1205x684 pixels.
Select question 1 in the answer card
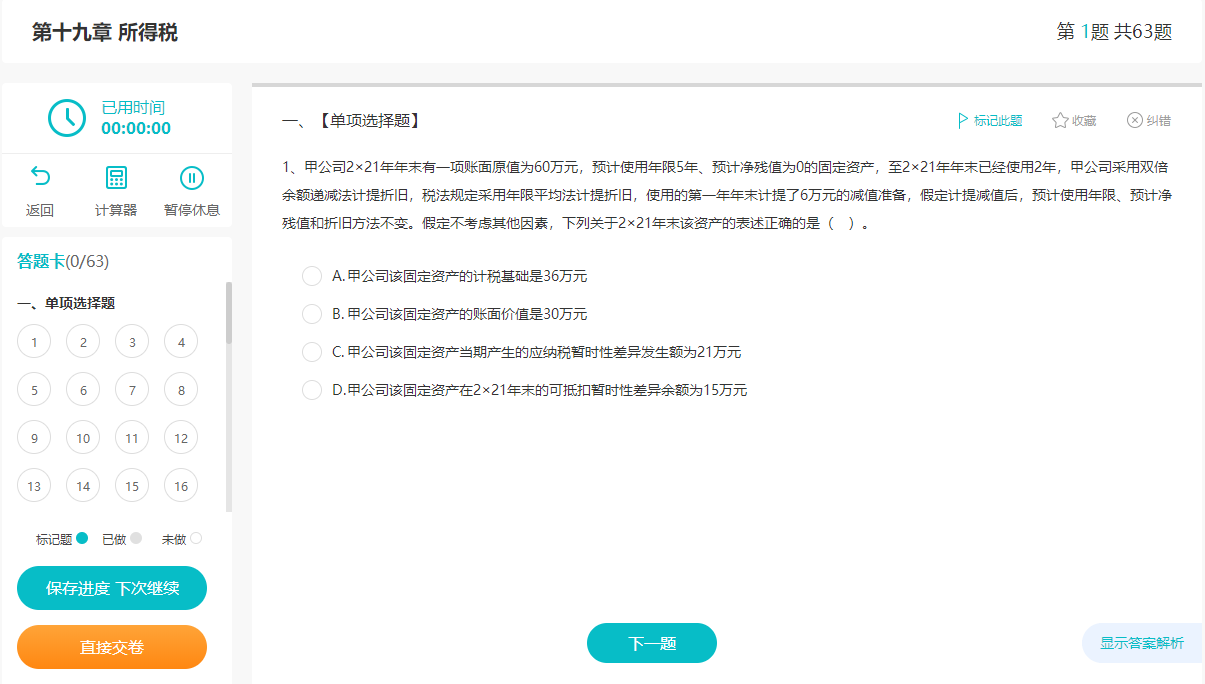[34, 341]
